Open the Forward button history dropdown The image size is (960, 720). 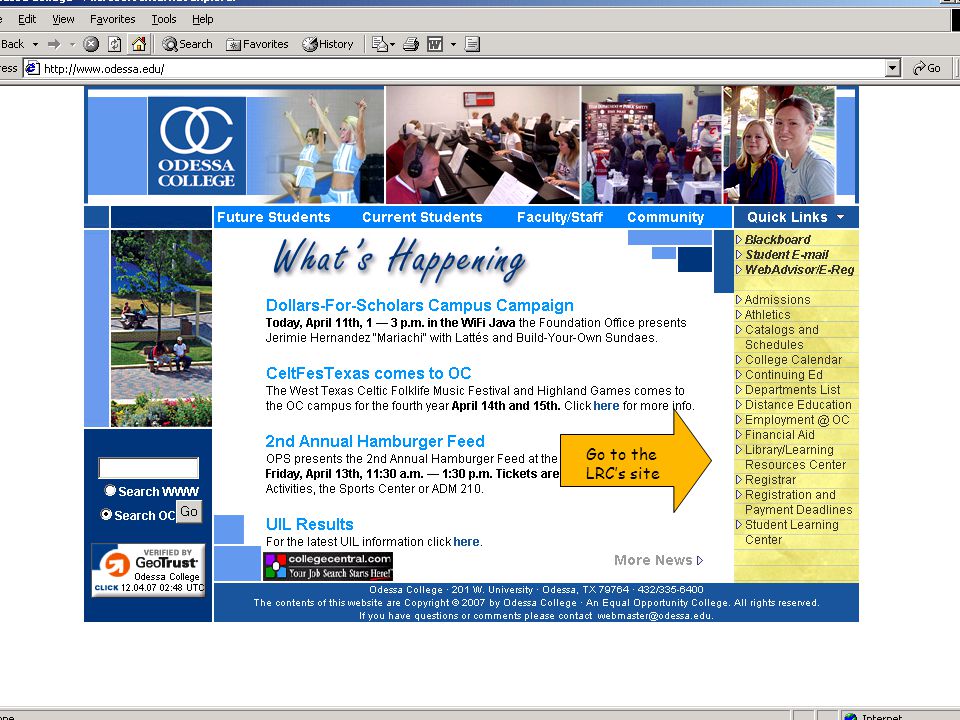[72, 44]
